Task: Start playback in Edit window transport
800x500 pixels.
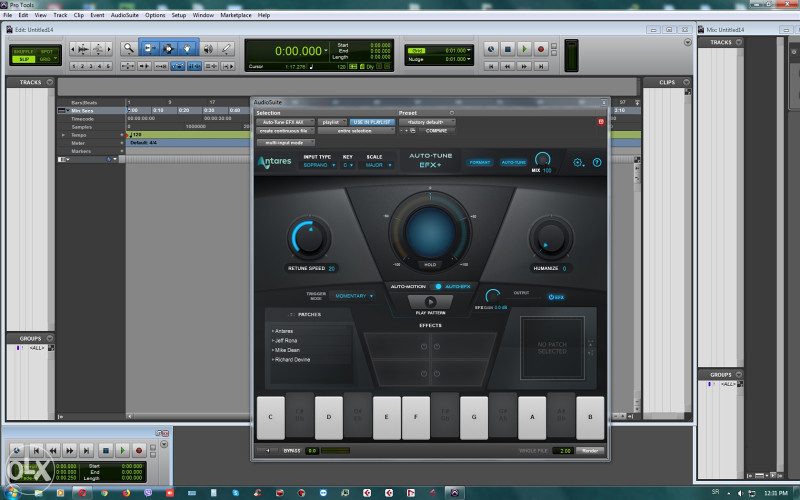Action: [524, 49]
